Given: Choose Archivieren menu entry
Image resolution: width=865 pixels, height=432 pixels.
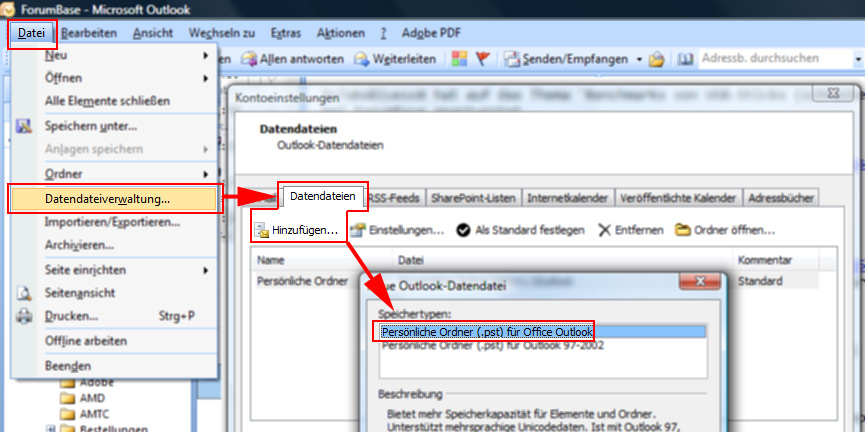Looking at the screenshot, I should coord(79,246).
